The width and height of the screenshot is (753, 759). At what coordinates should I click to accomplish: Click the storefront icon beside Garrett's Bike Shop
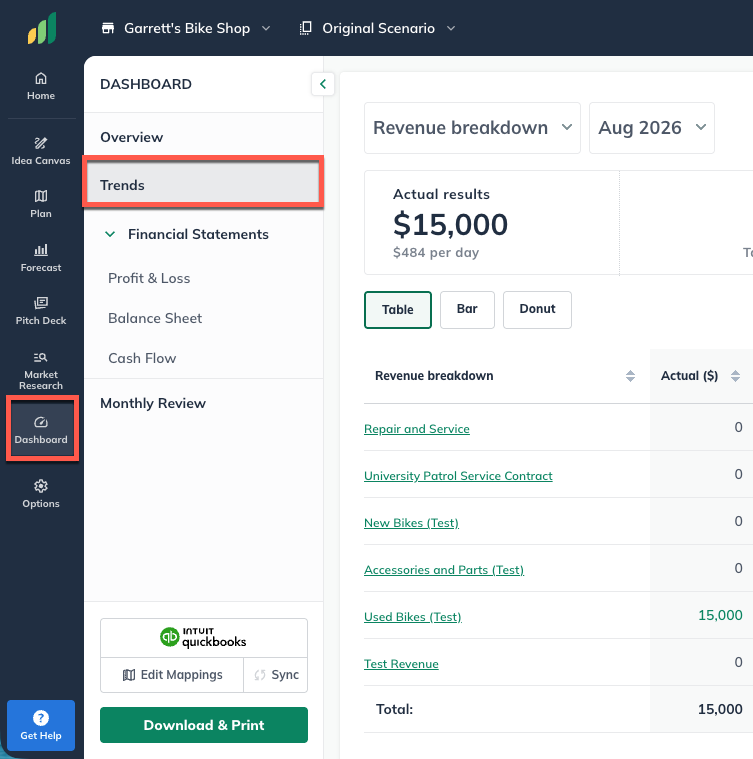pos(107,28)
